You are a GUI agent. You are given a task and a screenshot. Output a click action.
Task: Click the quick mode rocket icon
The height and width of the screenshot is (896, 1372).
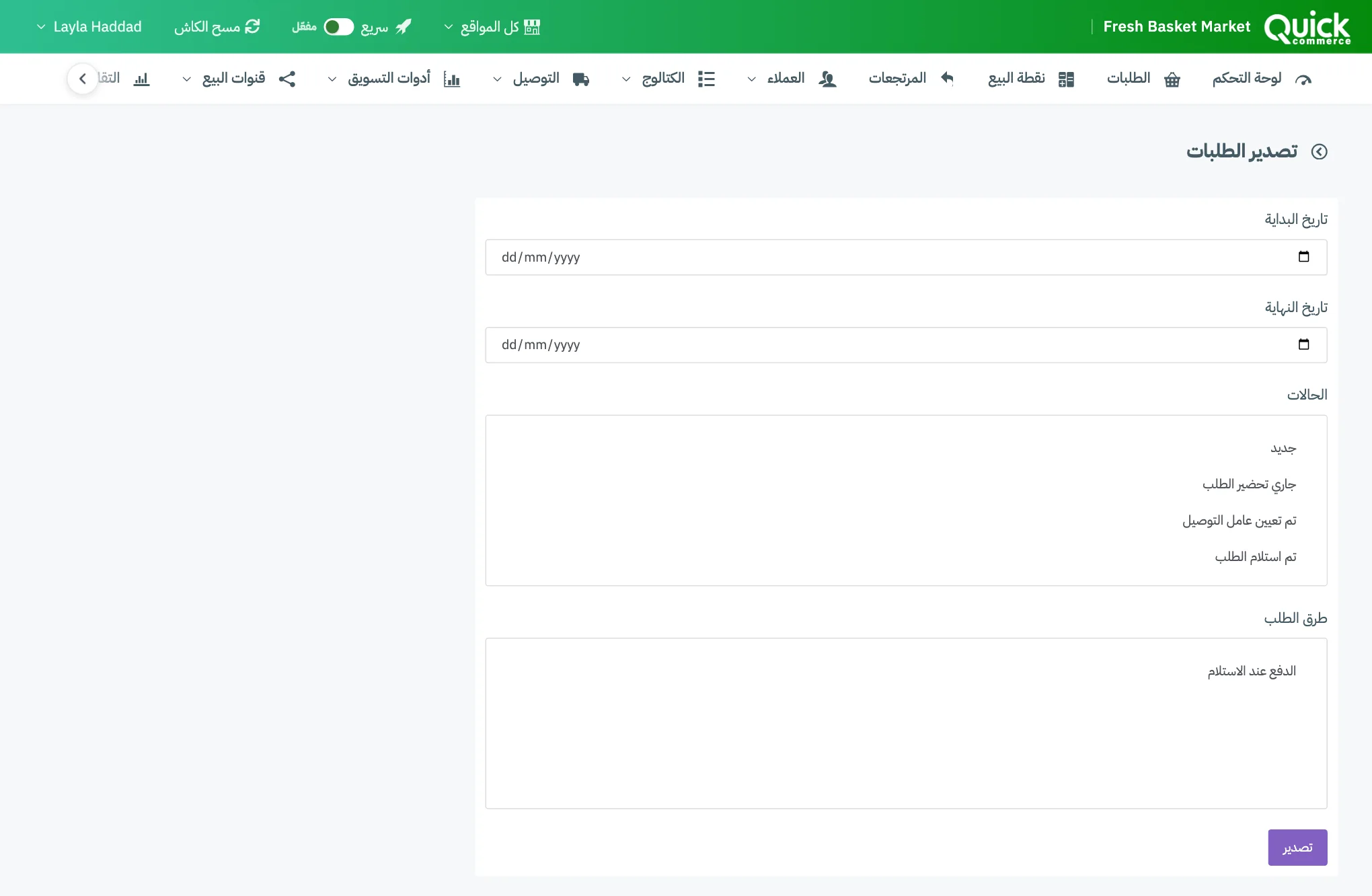tap(404, 27)
